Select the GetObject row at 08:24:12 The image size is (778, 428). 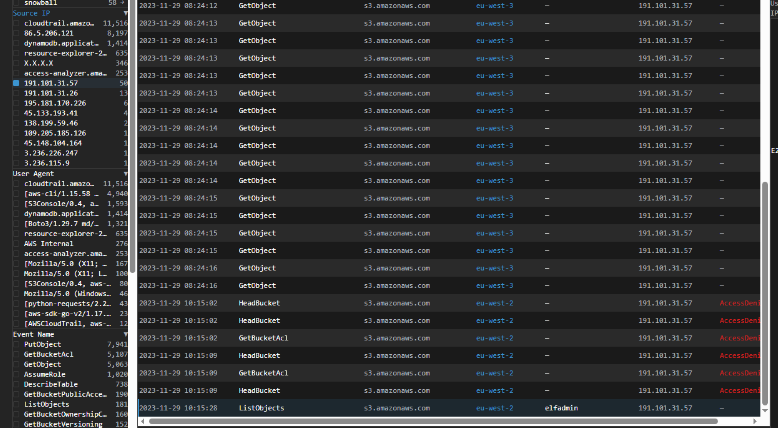click(449, 6)
